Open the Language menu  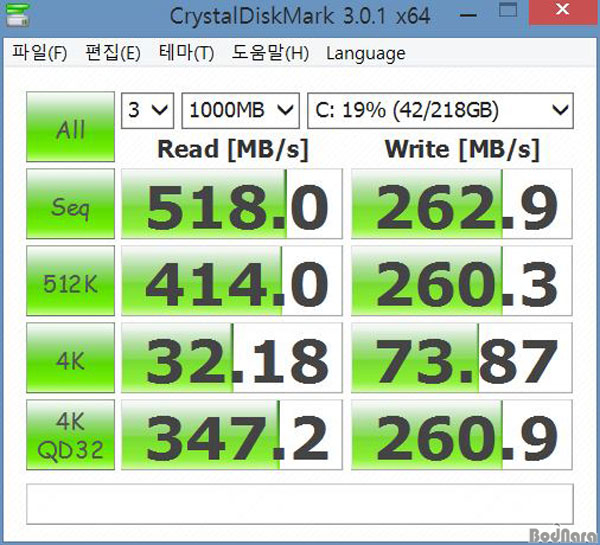coord(366,54)
